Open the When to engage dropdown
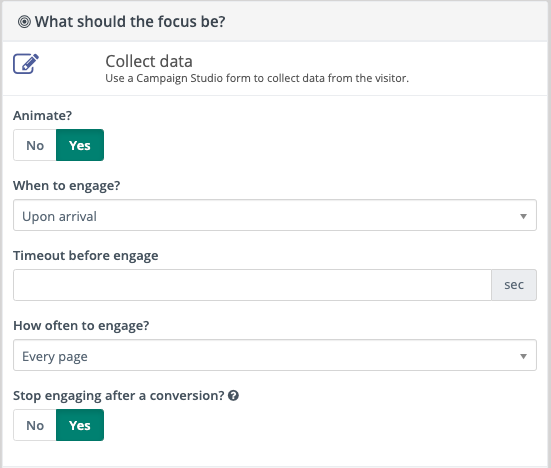Image resolution: width=551 pixels, height=468 pixels. point(275,215)
